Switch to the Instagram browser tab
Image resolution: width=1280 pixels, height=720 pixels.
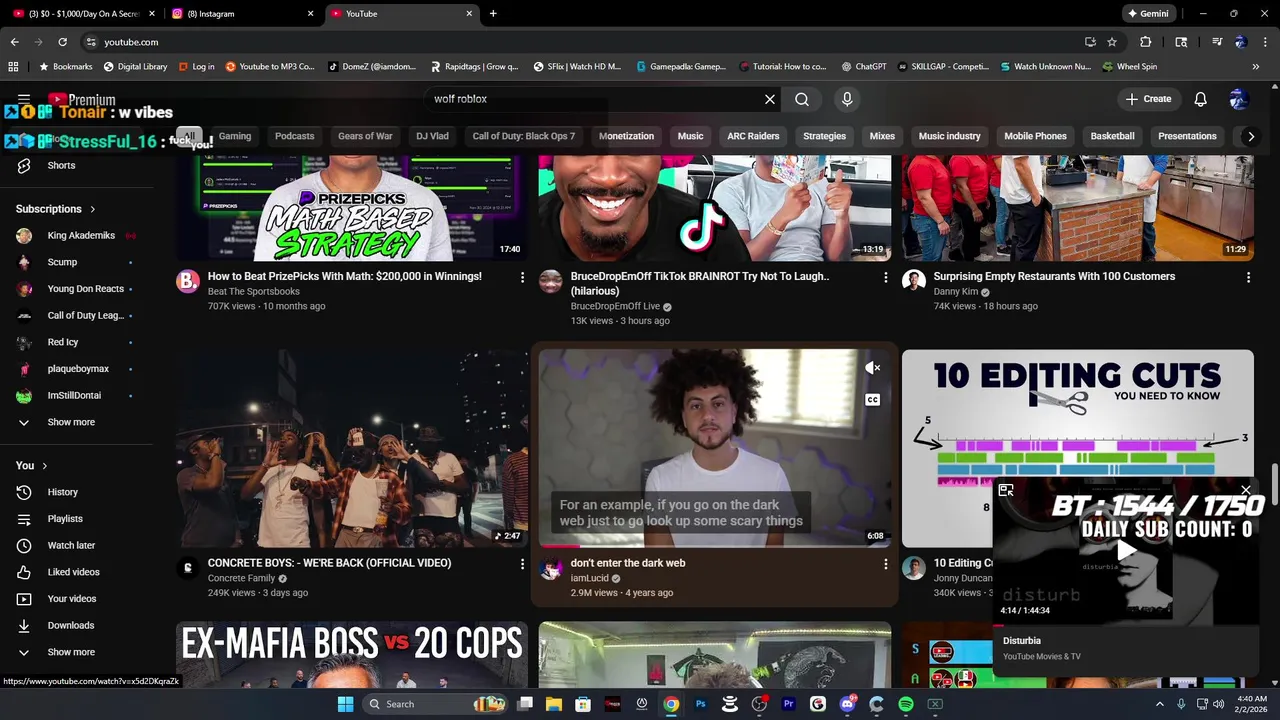tap(240, 14)
